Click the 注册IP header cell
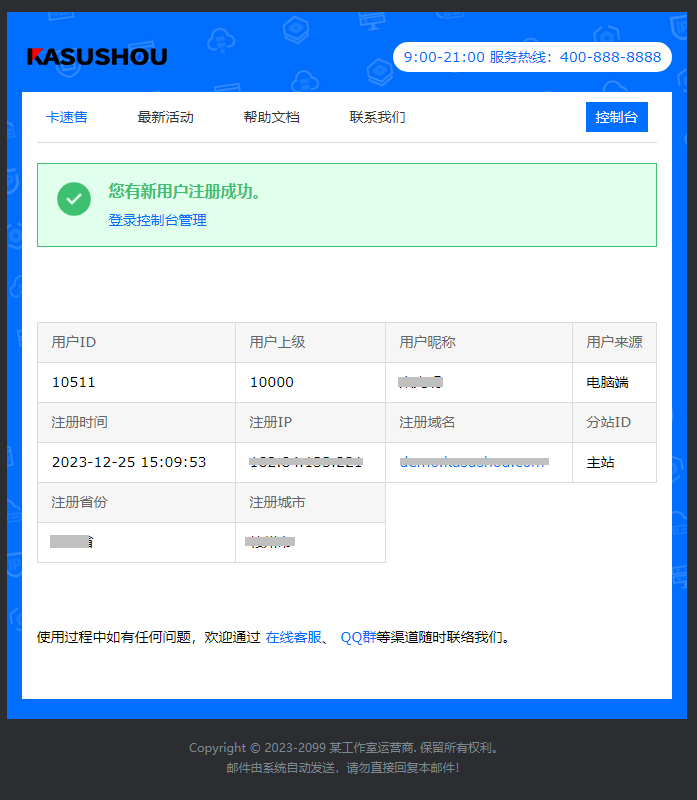The height and width of the screenshot is (800, 697). point(310,422)
